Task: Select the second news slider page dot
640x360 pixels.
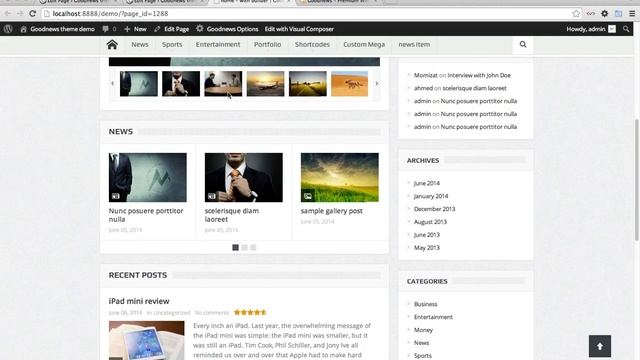Action: pyautogui.click(x=244, y=247)
